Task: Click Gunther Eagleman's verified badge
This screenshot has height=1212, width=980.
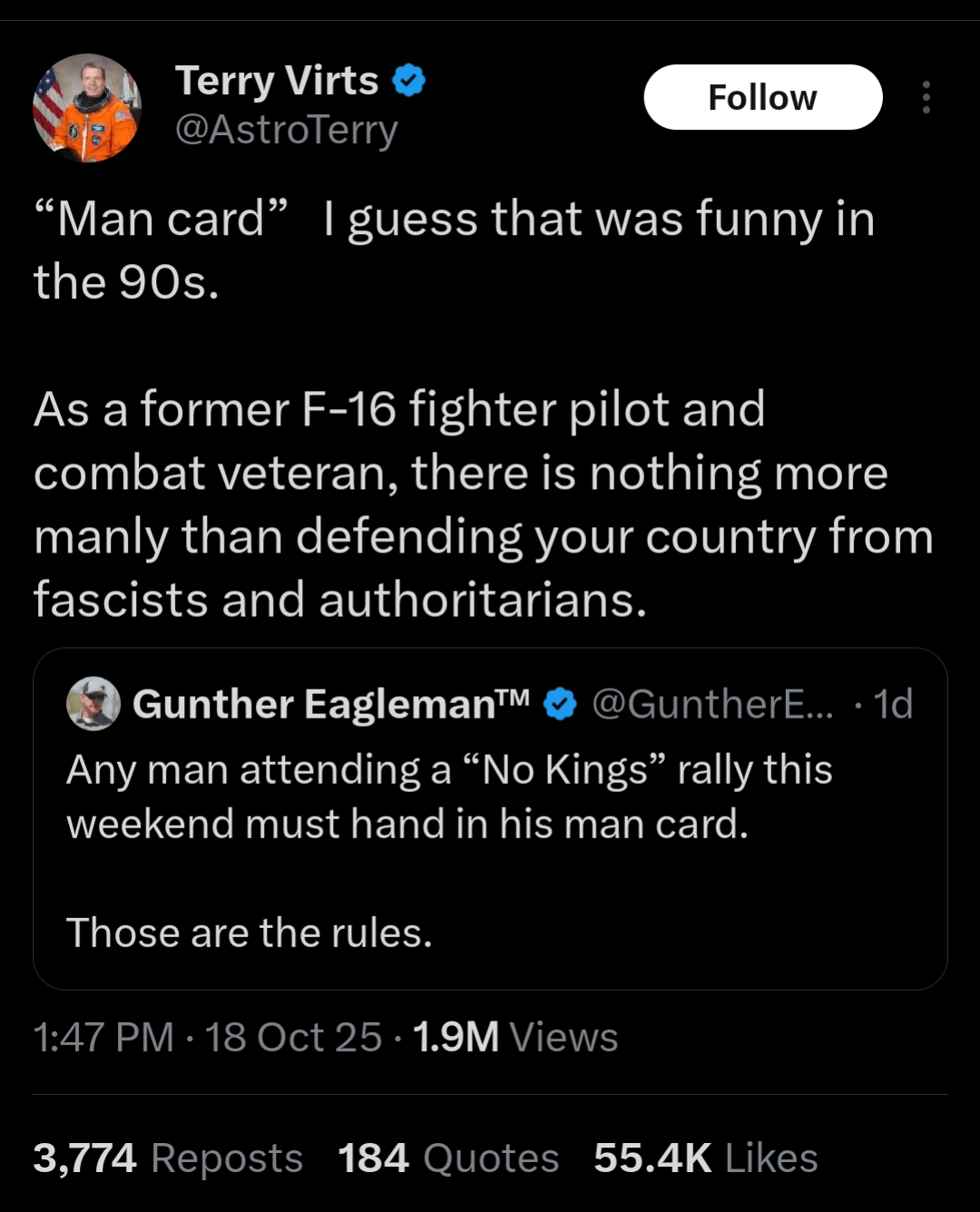Action: point(561,704)
